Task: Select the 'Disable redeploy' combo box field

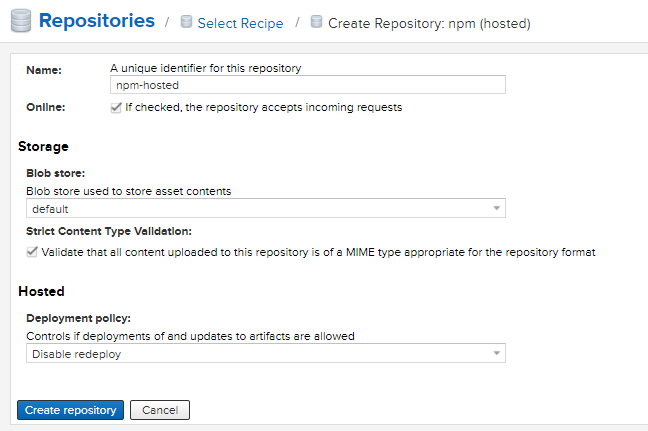Action: (258, 354)
